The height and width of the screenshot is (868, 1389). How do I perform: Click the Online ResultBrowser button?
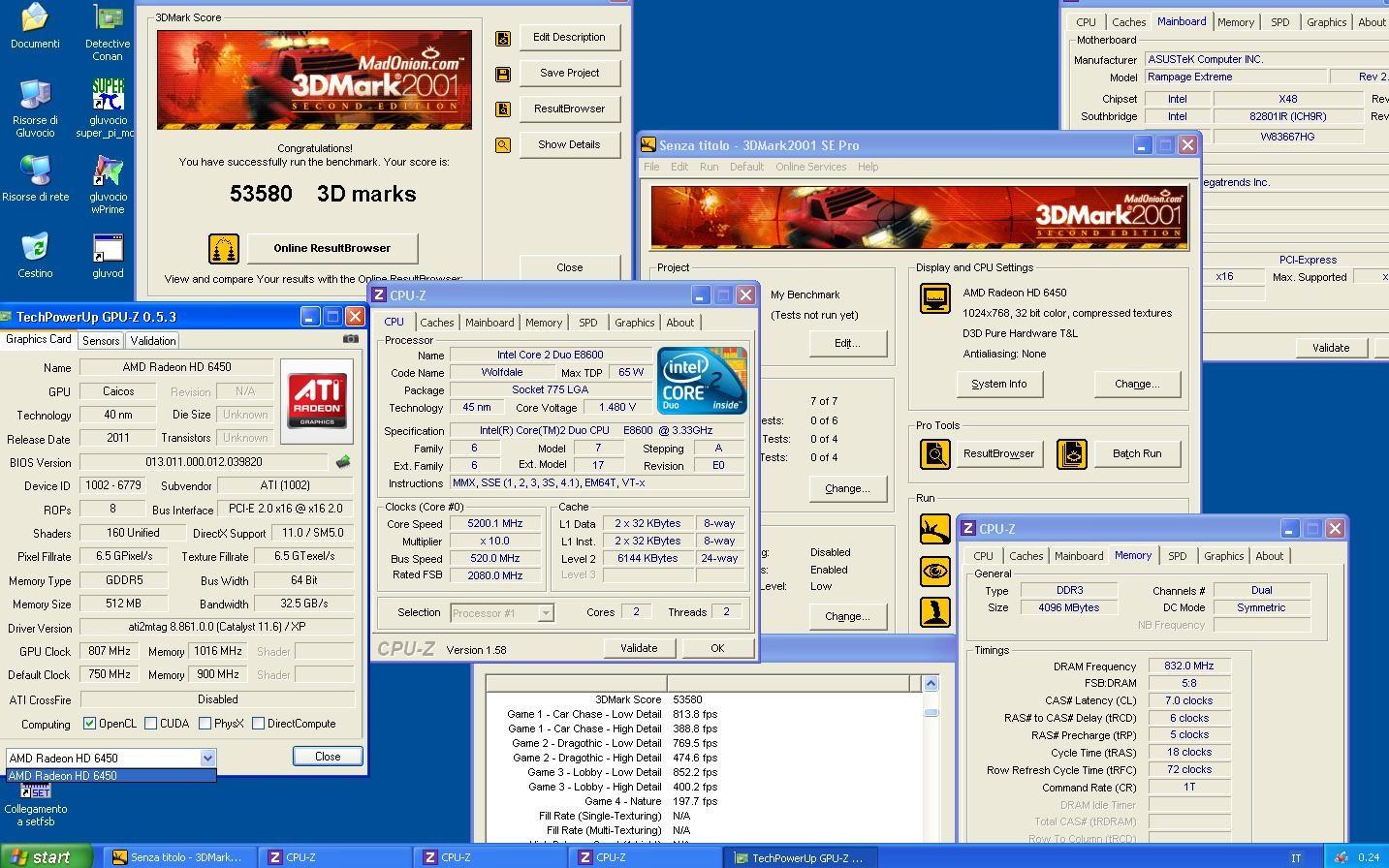(x=332, y=249)
